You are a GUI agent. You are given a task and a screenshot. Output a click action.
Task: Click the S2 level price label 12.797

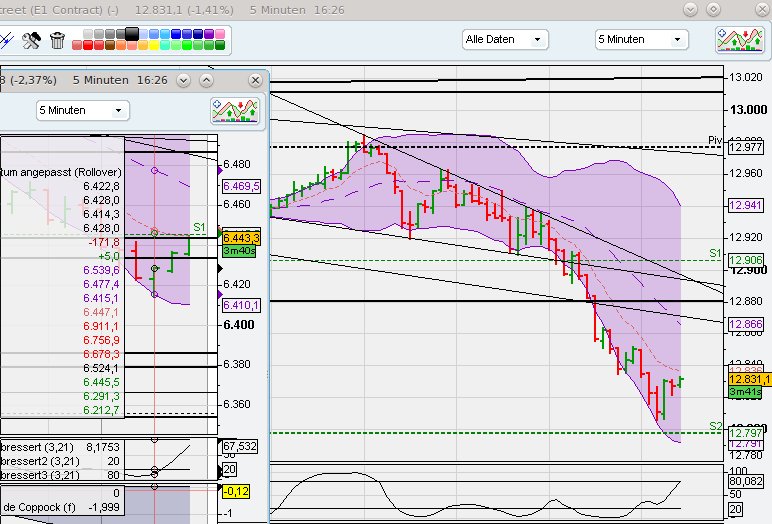click(x=746, y=433)
